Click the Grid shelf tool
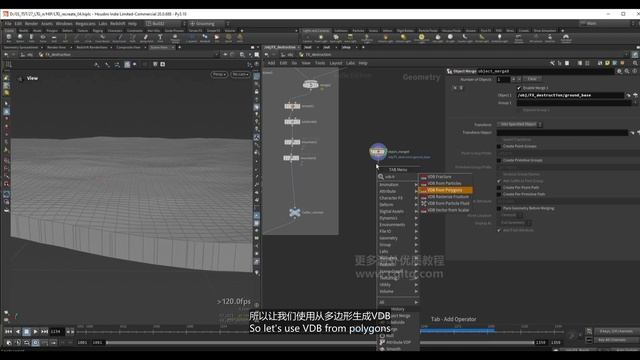Viewport: 640px width, 360px height. (54, 38)
